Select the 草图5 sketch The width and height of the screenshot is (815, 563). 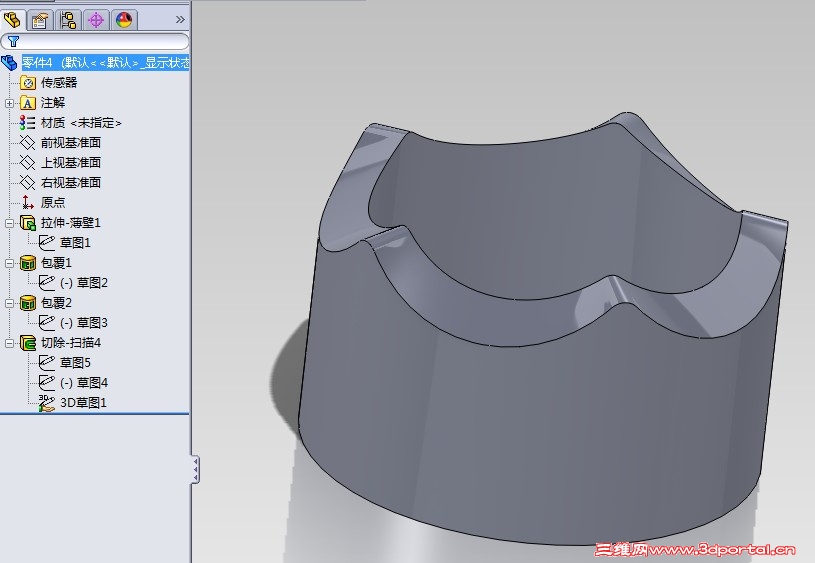(x=75, y=362)
